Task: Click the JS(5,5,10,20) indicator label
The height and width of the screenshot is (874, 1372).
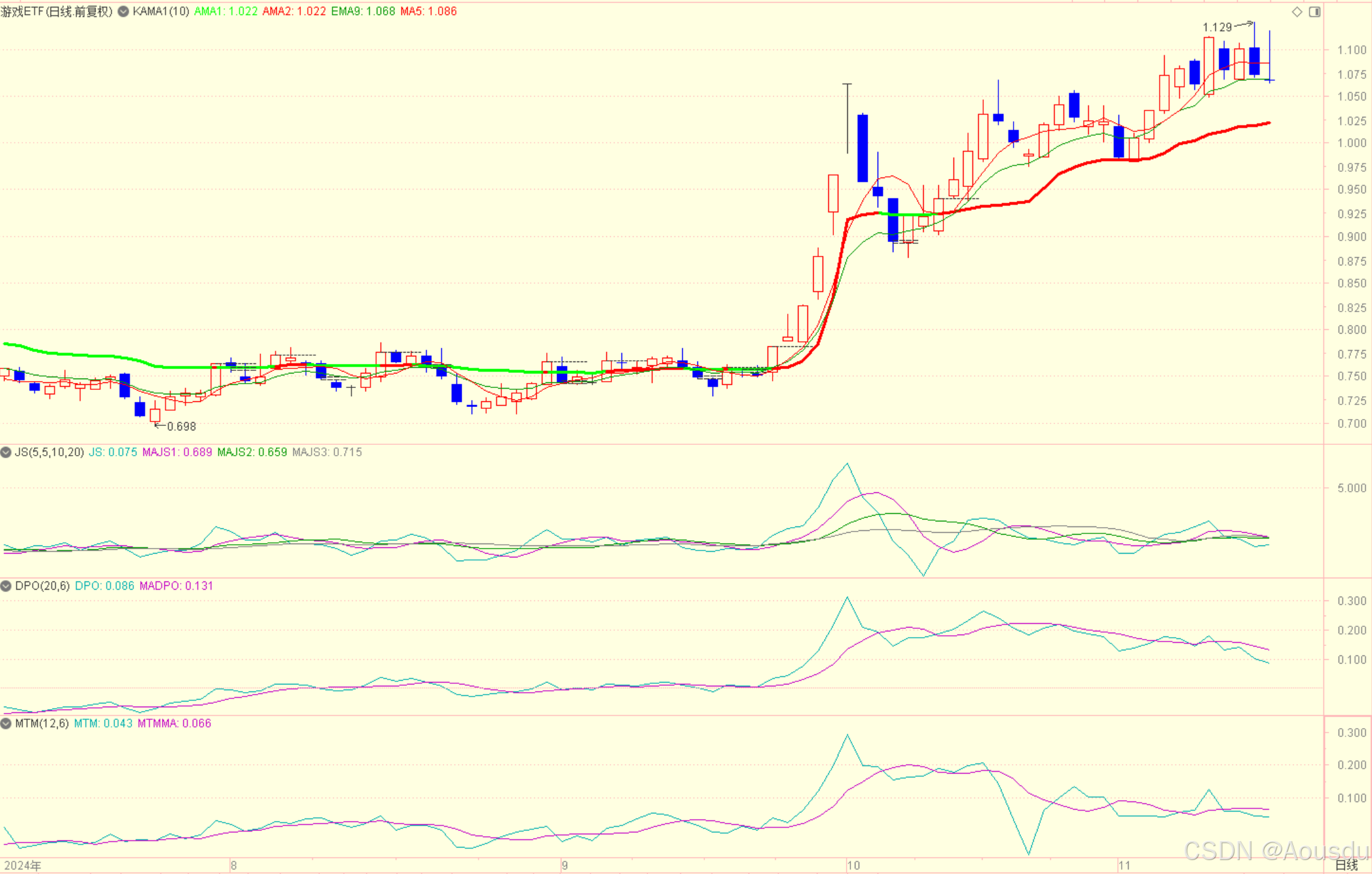Action: [49, 452]
